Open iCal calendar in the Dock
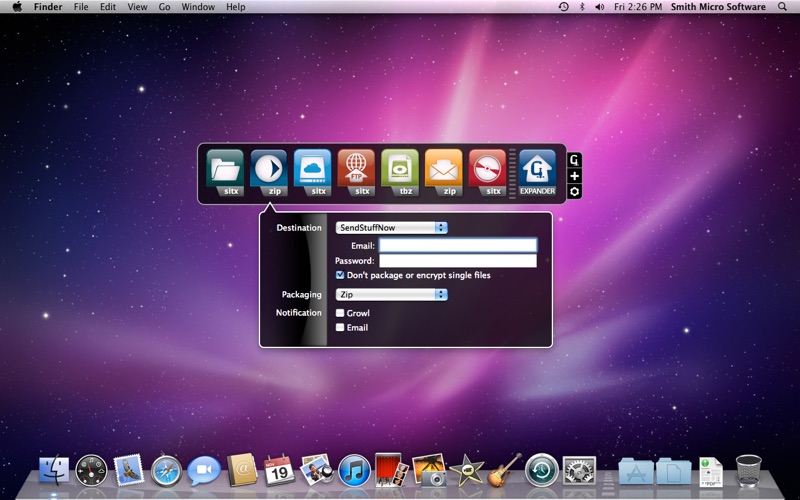This screenshot has width=800, height=500. (x=279, y=470)
